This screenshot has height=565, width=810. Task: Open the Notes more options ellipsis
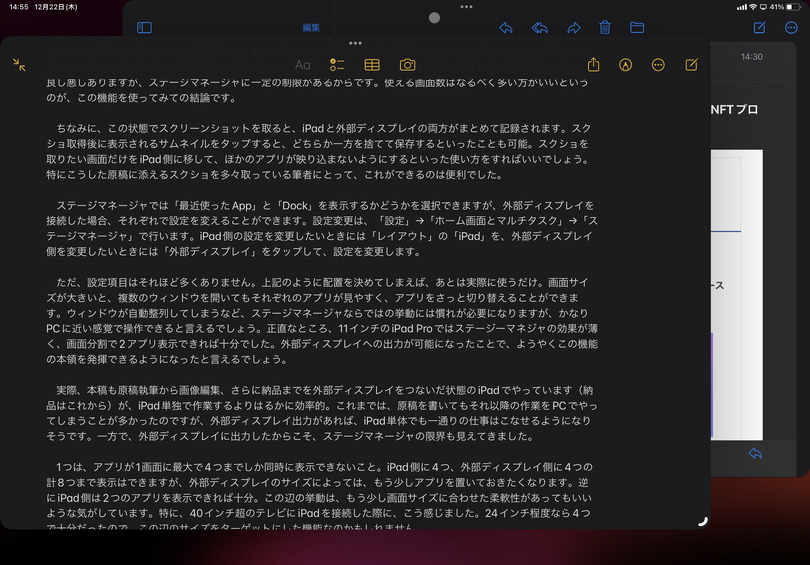tap(658, 65)
